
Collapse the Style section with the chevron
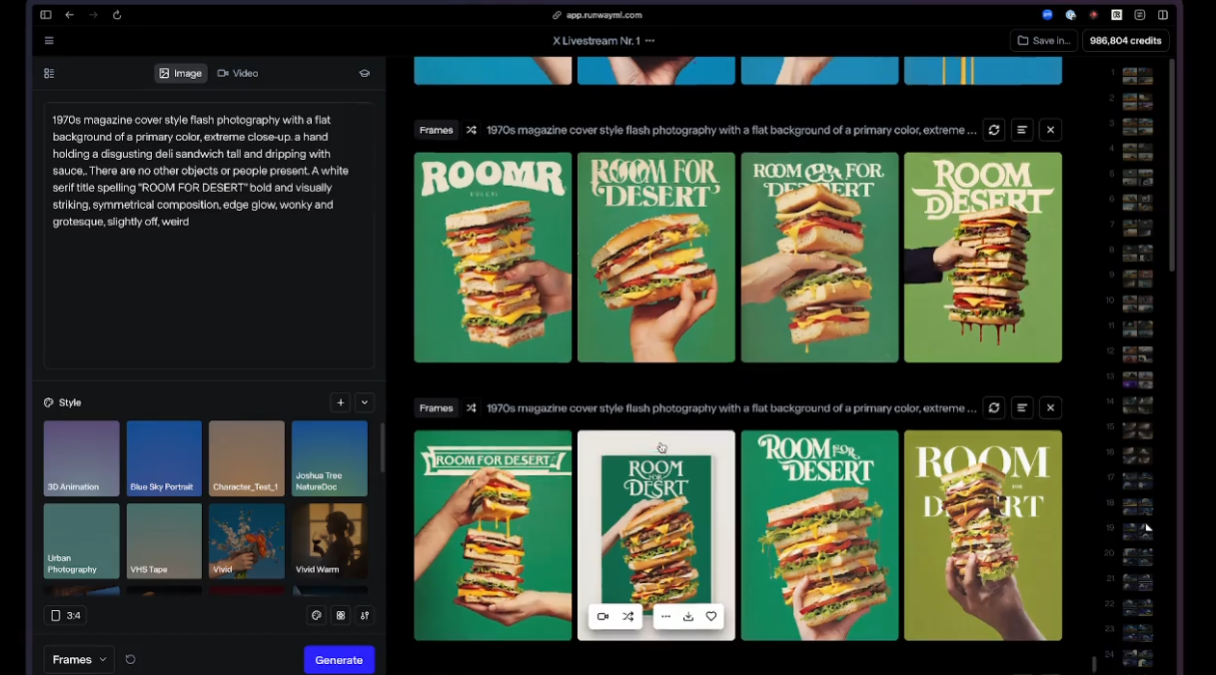tap(365, 402)
